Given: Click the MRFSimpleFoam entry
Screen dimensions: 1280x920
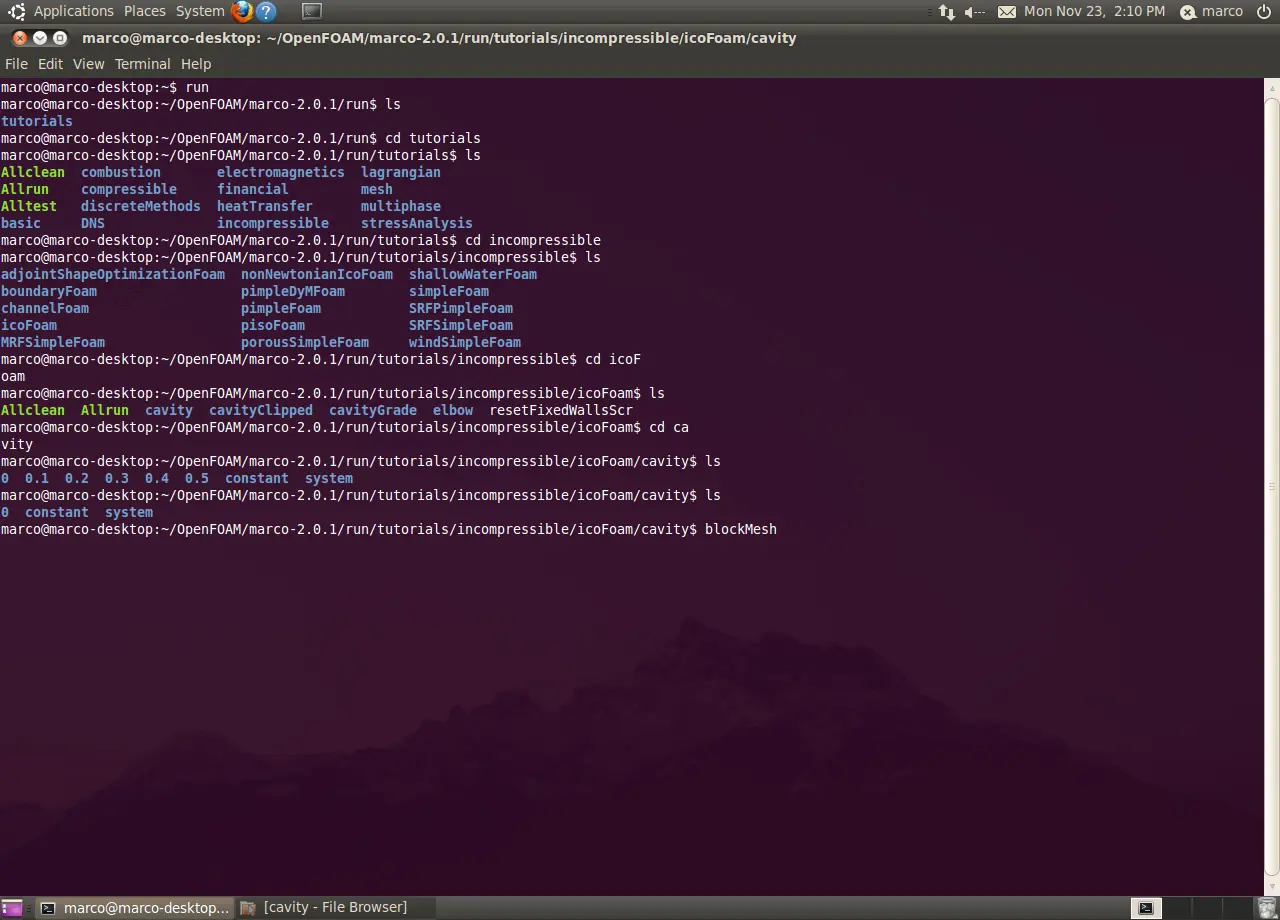Looking at the screenshot, I should point(53,342).
